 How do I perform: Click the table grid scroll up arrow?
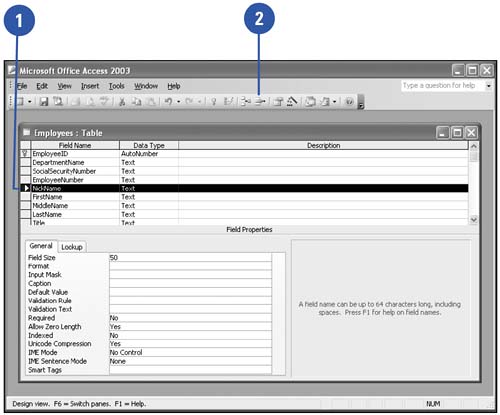(473, 146)
